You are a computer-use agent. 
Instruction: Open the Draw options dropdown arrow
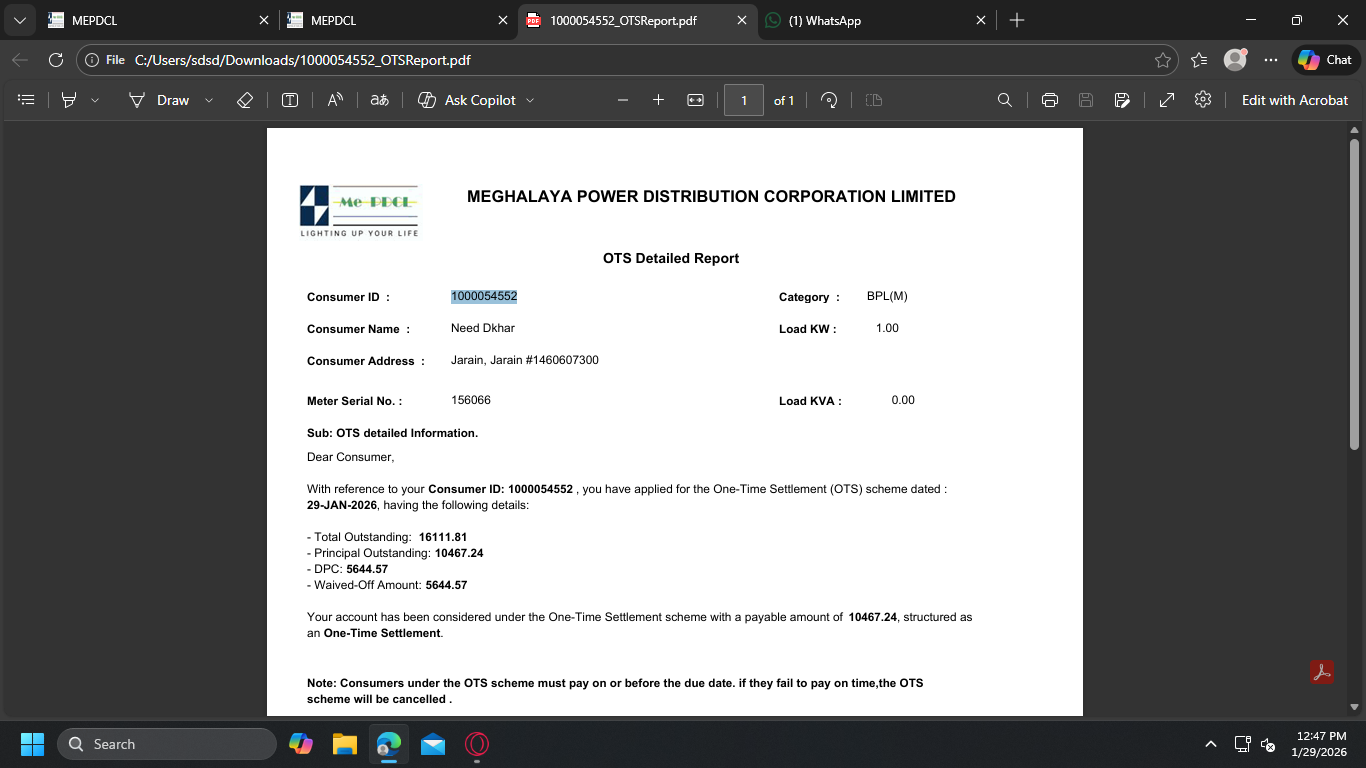pyautogui.click(x=209, y=100)
